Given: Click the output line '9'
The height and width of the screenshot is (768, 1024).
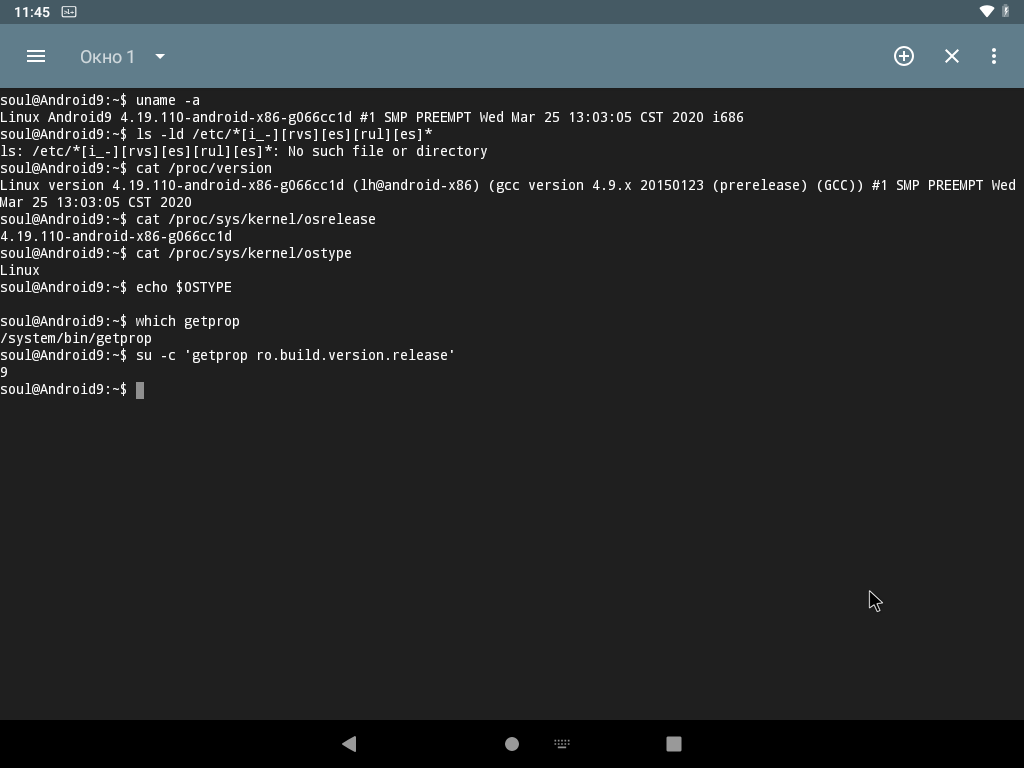Looking at the screenshot, I should [4, 372].
